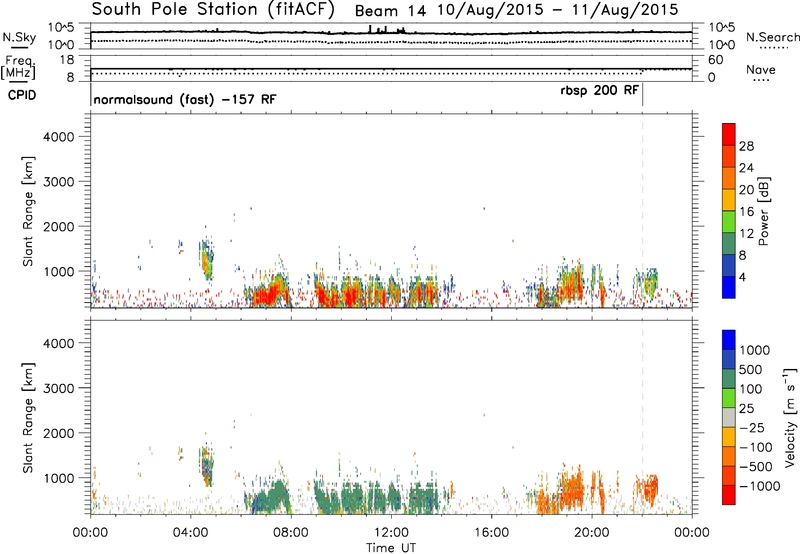Image resolution: width=800 pixels, height=554 pixels.
Task: Click the power echo patch near 04:30 UT
Action: (207, 259)
